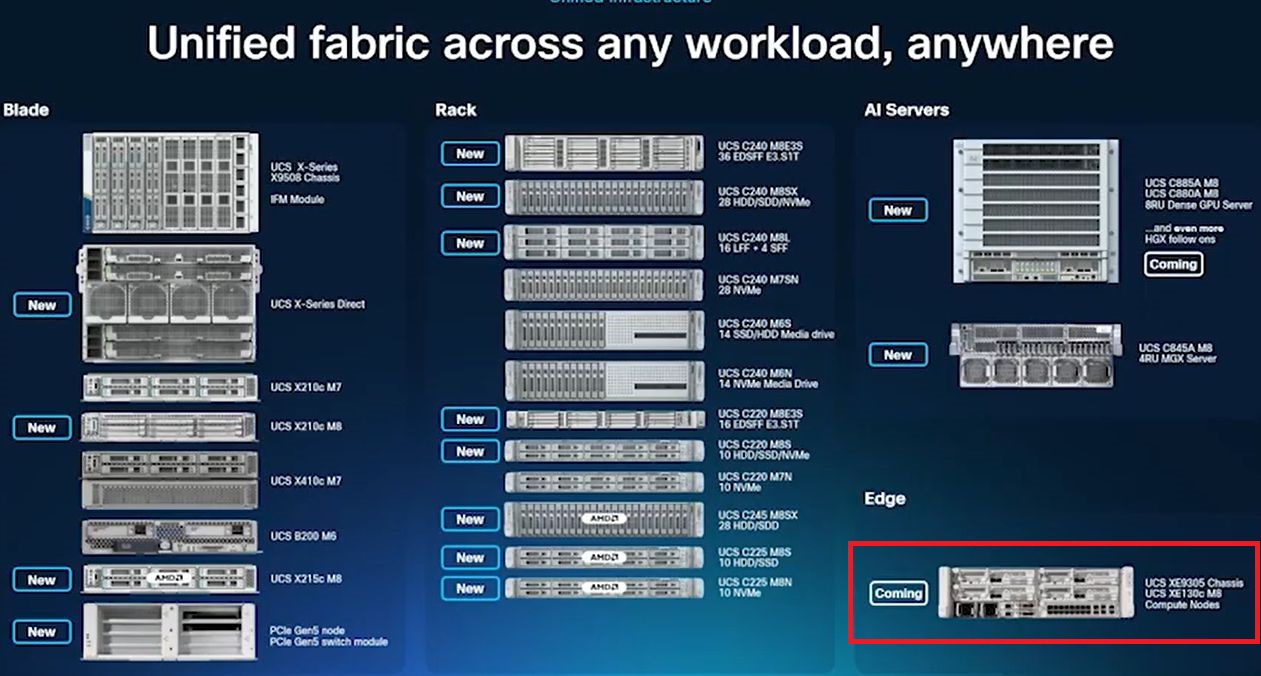Click the New badge beside UCS C225 M8N

click(x=470, y=589)
